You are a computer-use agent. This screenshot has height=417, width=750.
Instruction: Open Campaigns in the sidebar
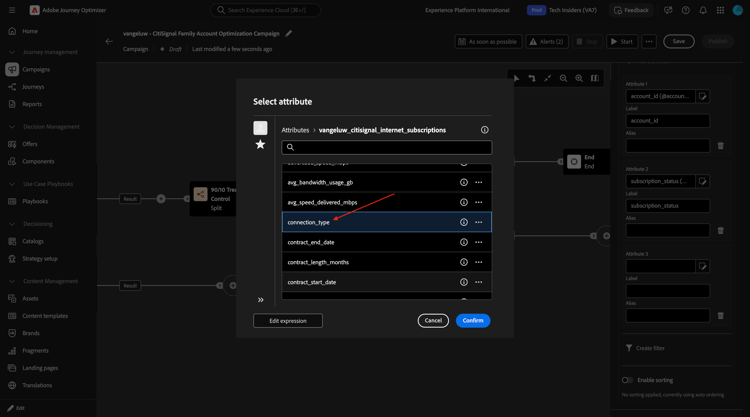[x=36, y=69]
